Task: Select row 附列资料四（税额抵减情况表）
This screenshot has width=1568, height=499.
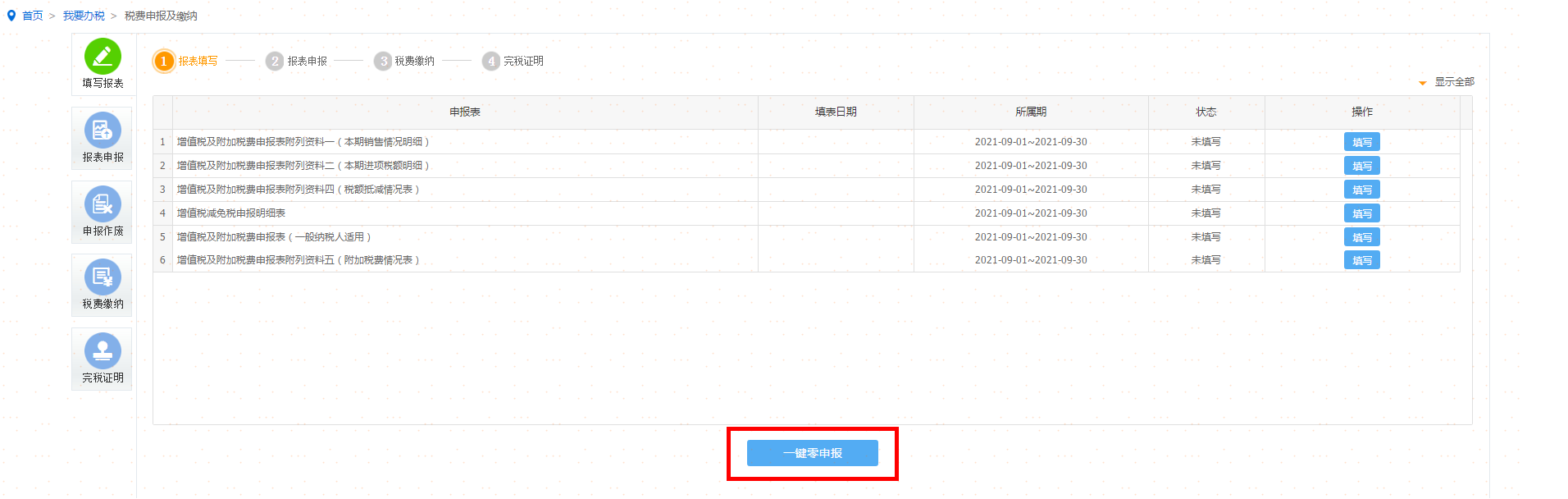Action: click(807, 190)
